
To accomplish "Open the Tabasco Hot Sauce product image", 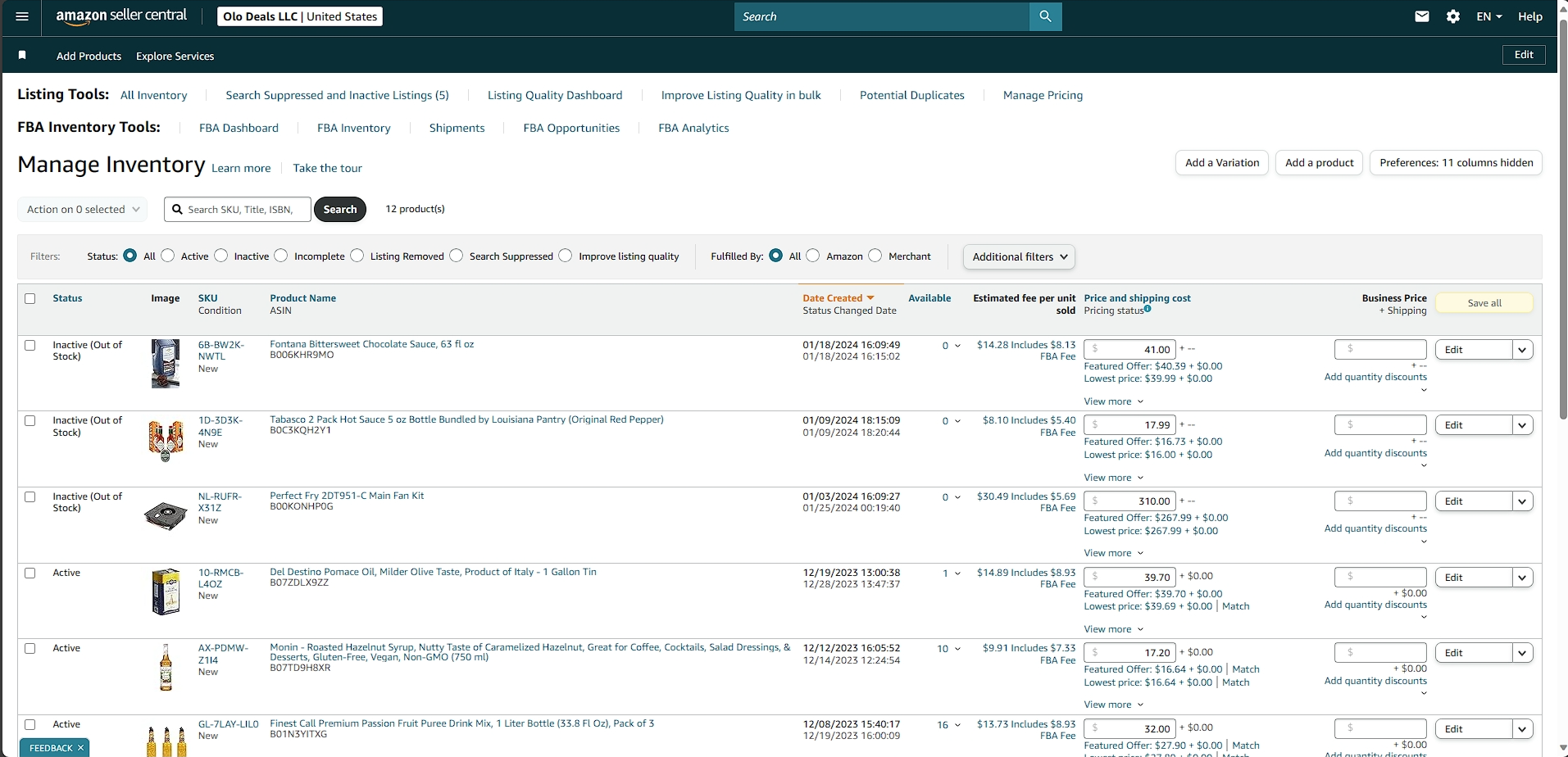I will (x=166, y=440).
